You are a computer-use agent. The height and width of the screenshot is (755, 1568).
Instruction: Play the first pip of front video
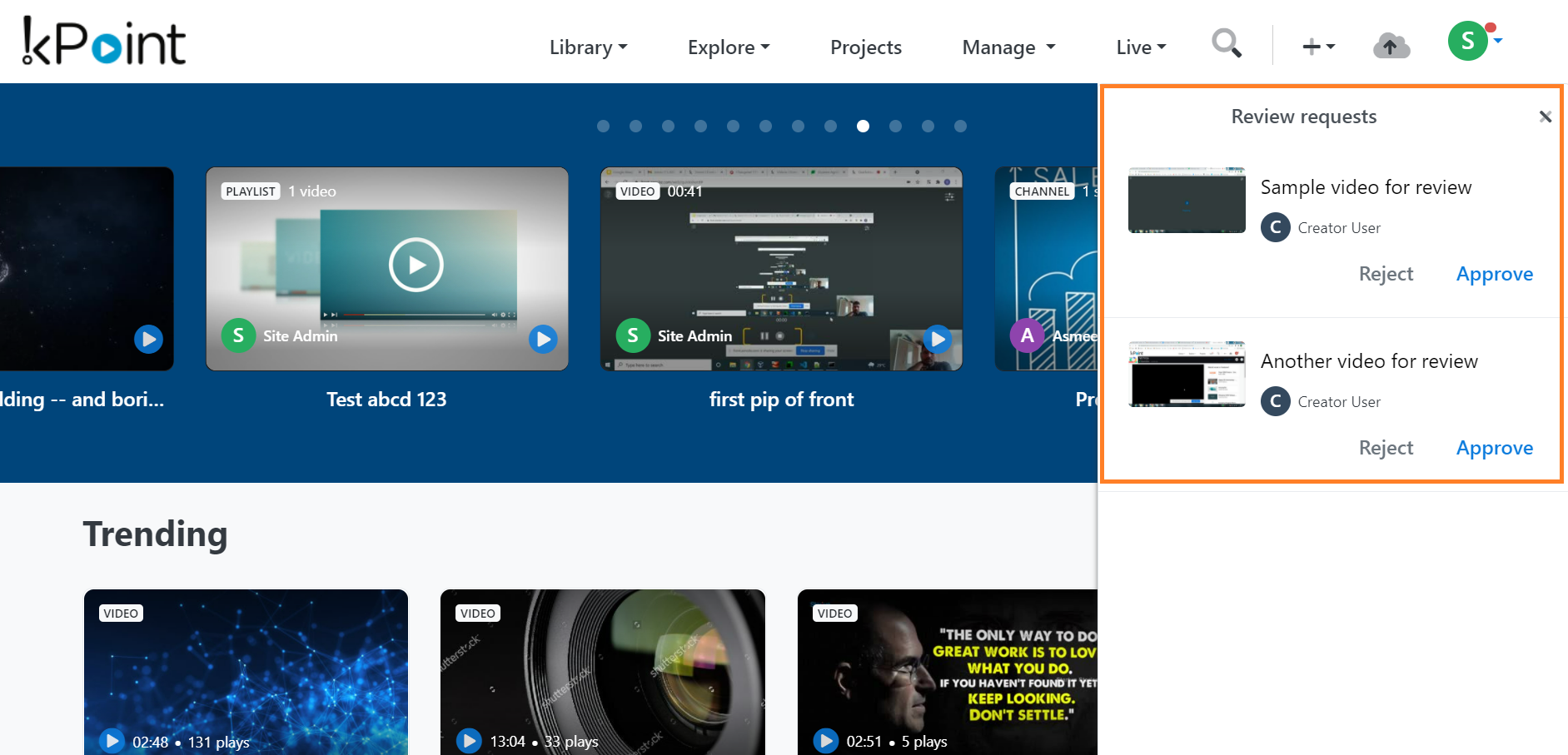[938, 339]
